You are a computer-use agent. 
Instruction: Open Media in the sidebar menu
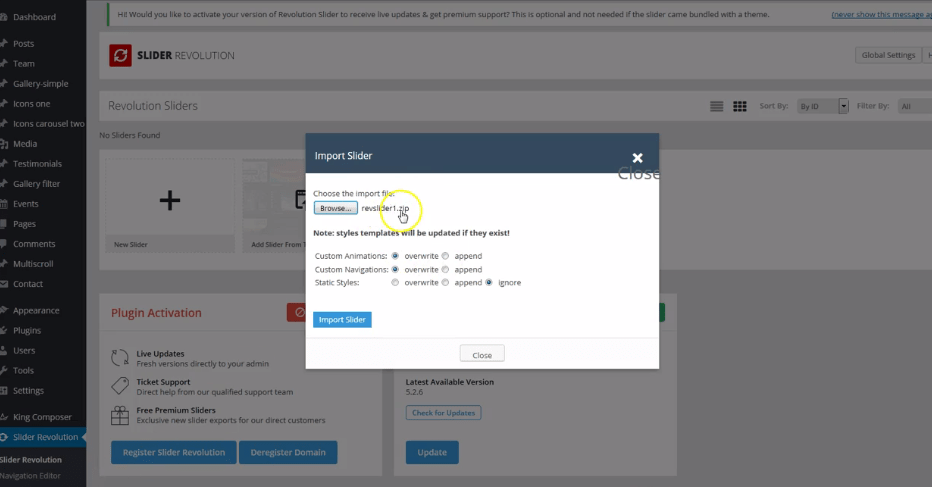pyautogui.click(x=25, y=144)
